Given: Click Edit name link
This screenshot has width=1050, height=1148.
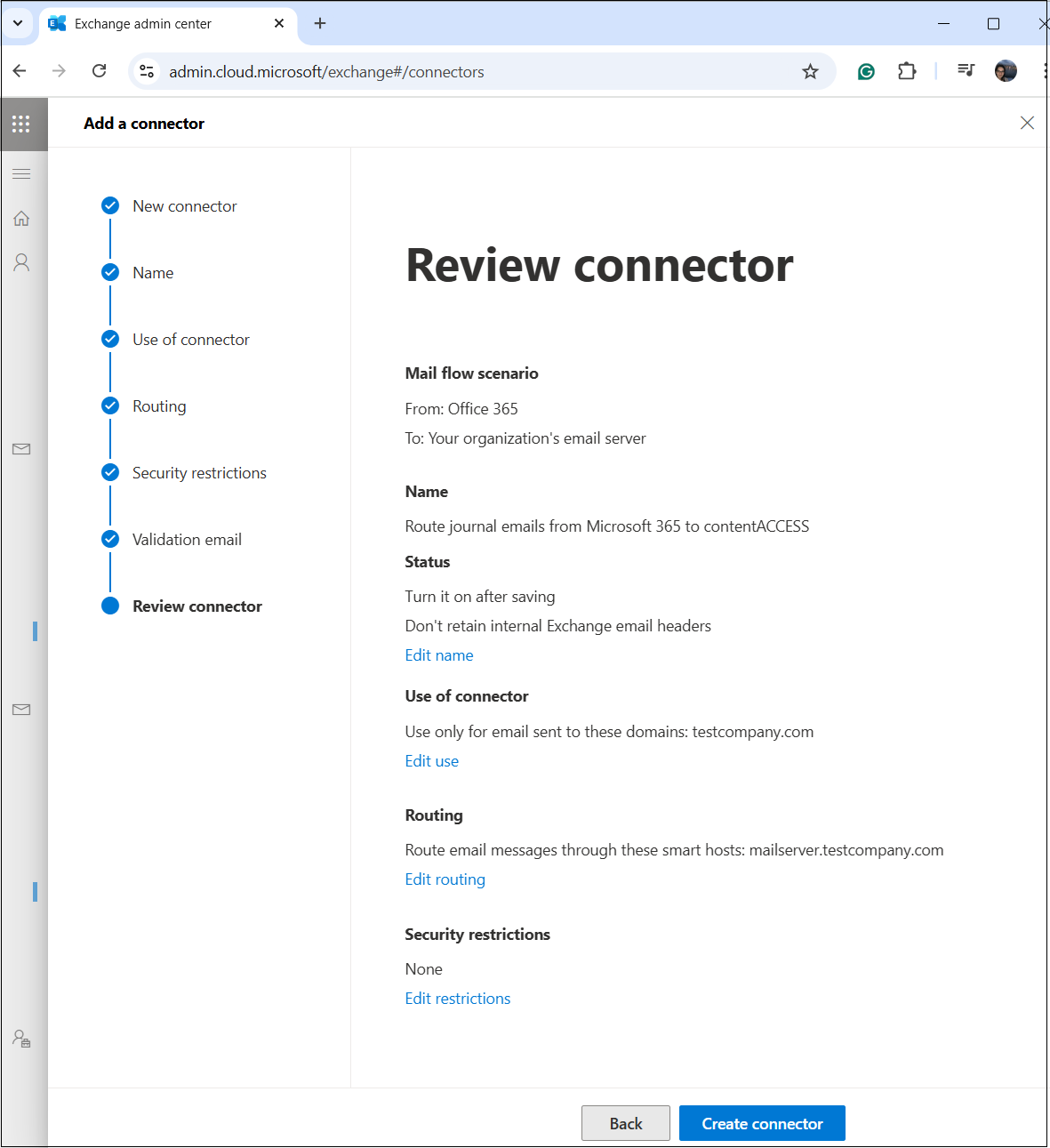Looking at the screenshot, I should pos(439,655).
